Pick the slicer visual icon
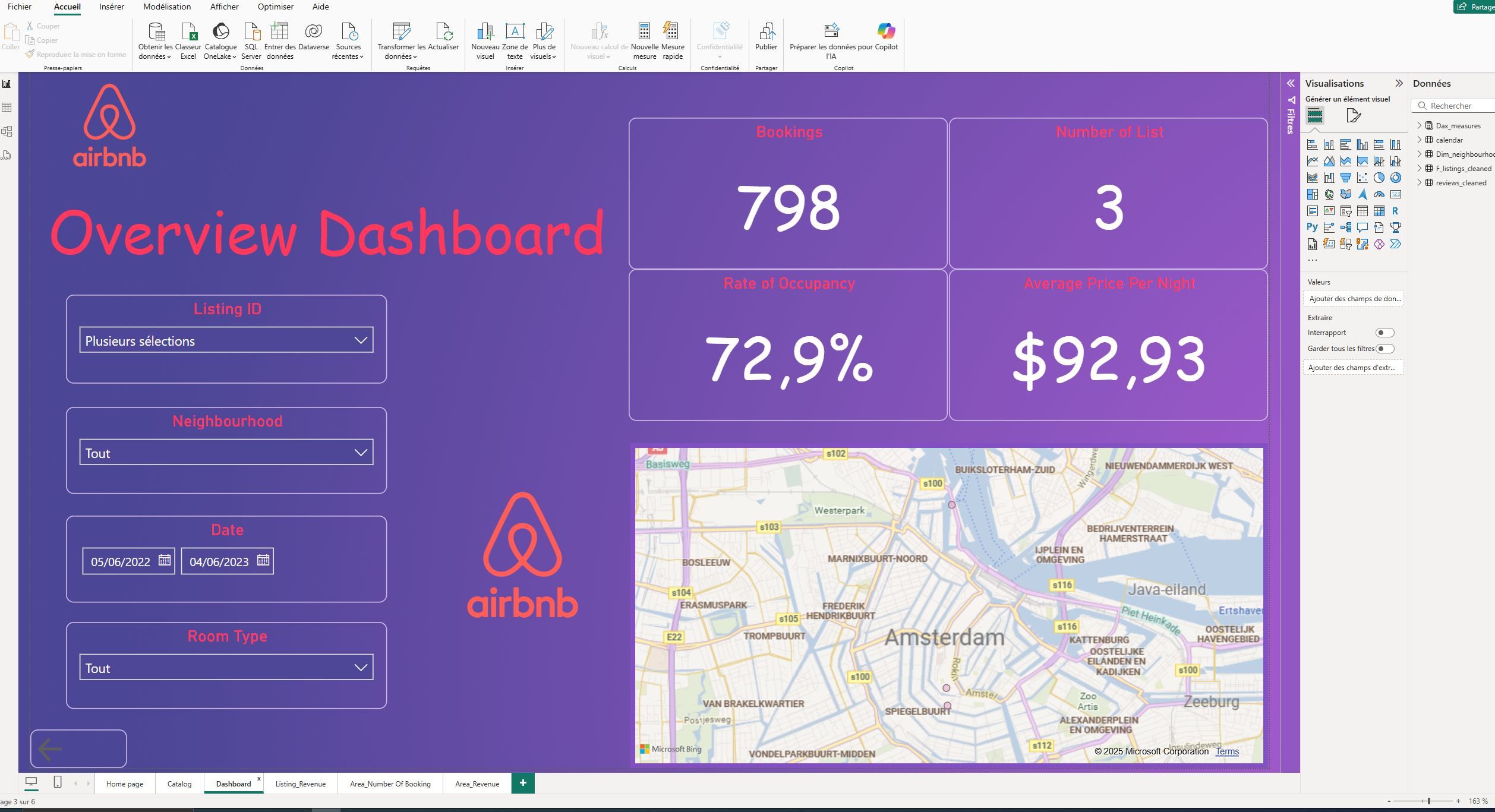Viewport: 1495px width, 812px height. 1345,211
